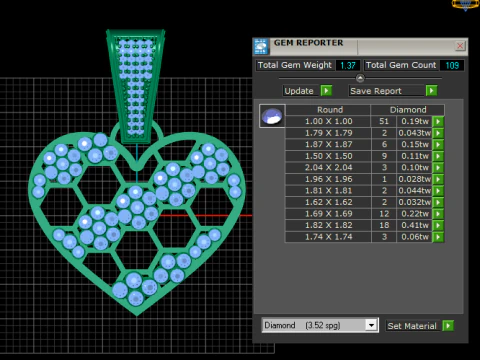Click green arrow for 1.87 X 1.87 row
This screenshot has width=480, height=360.
point(438,144)
